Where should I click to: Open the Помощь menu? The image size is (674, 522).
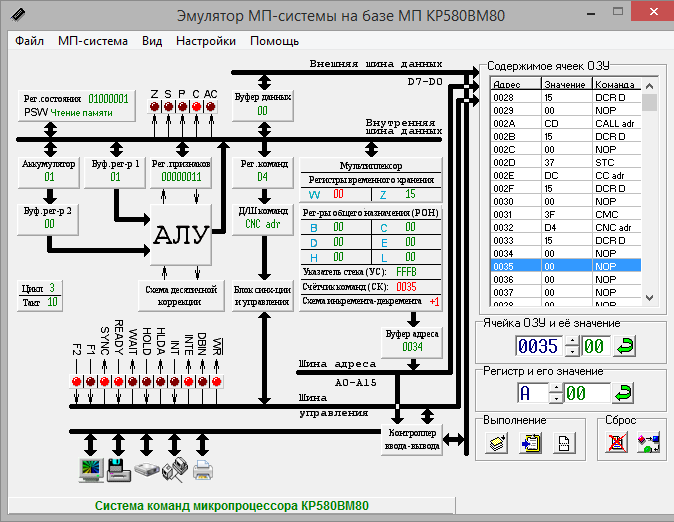274,41
